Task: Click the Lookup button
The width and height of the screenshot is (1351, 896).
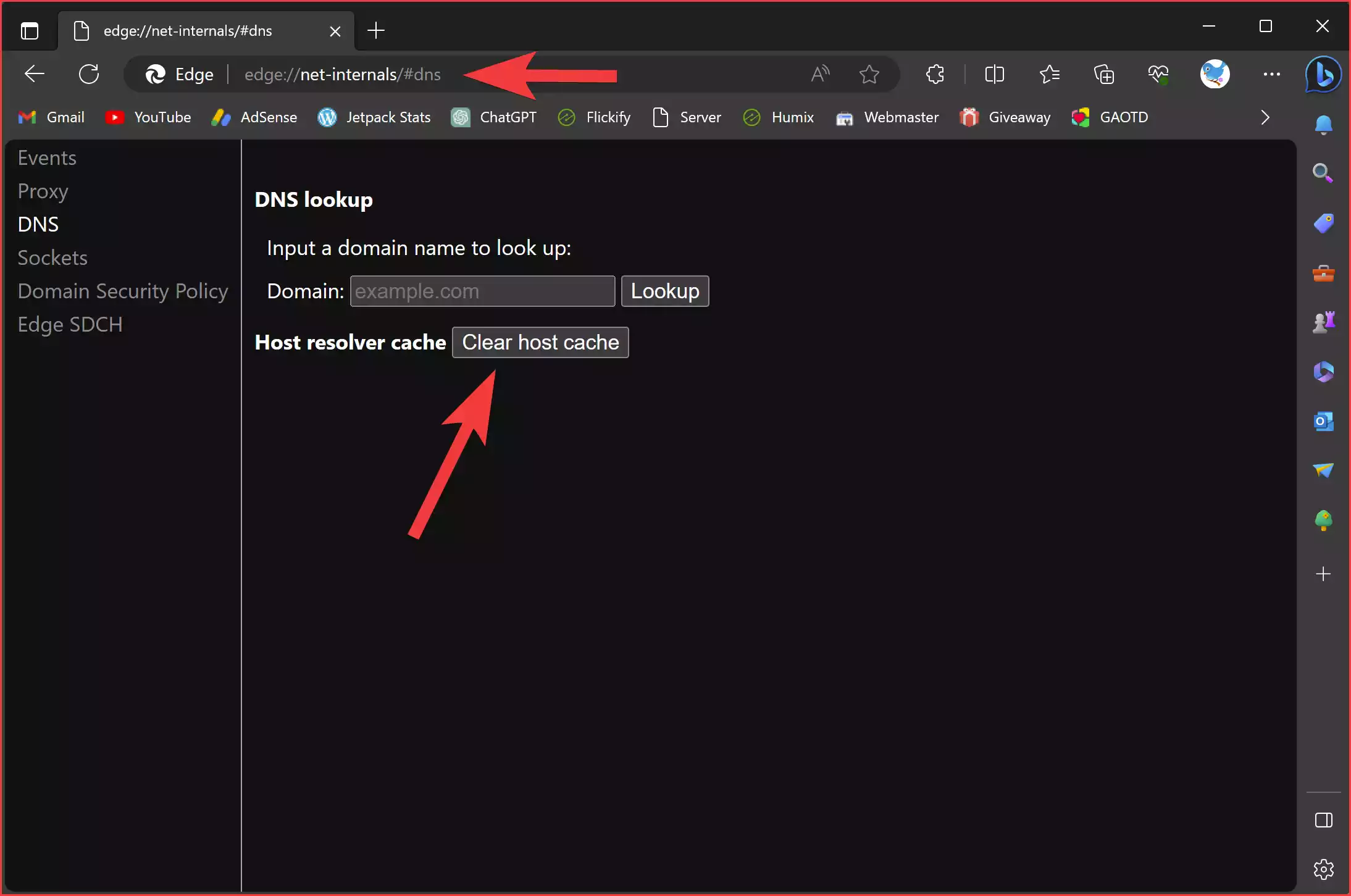Action: tap(665, 291)
